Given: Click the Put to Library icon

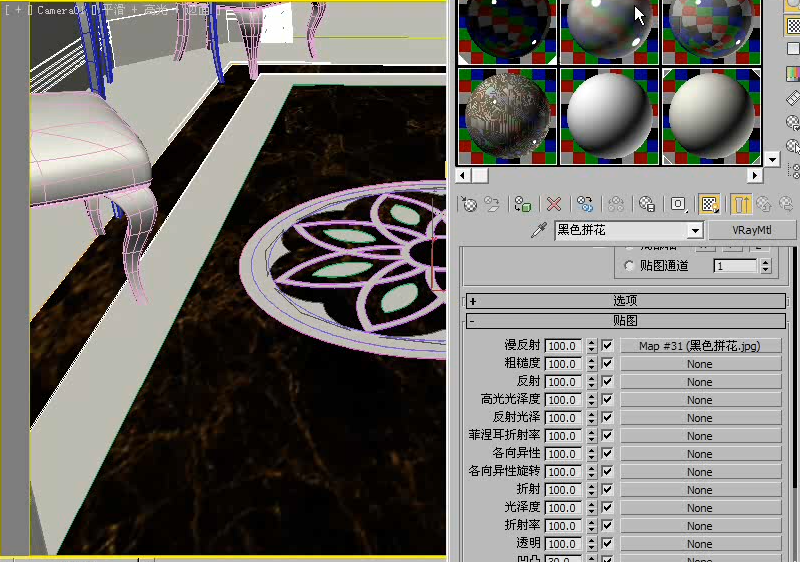Looking at the screenshot, I should click(647, 205).
